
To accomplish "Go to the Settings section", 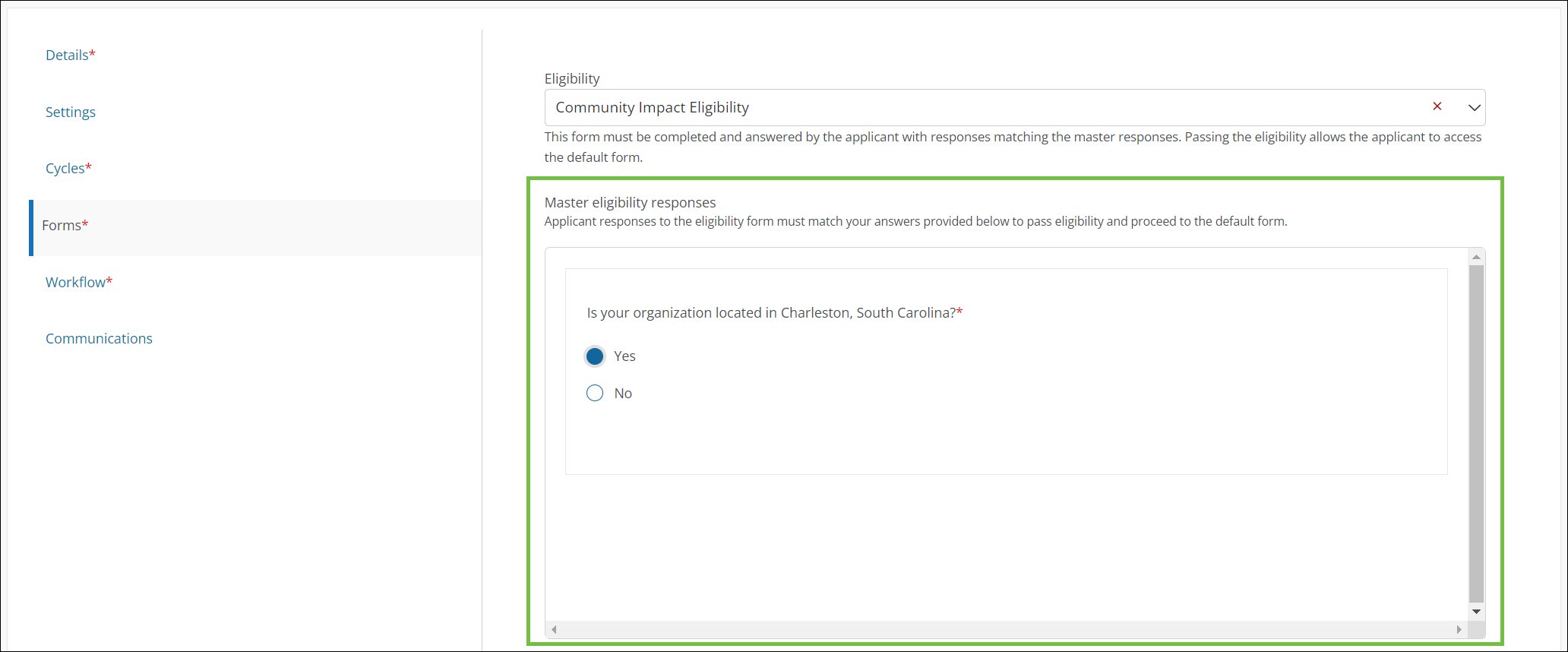I will [71, 112].
